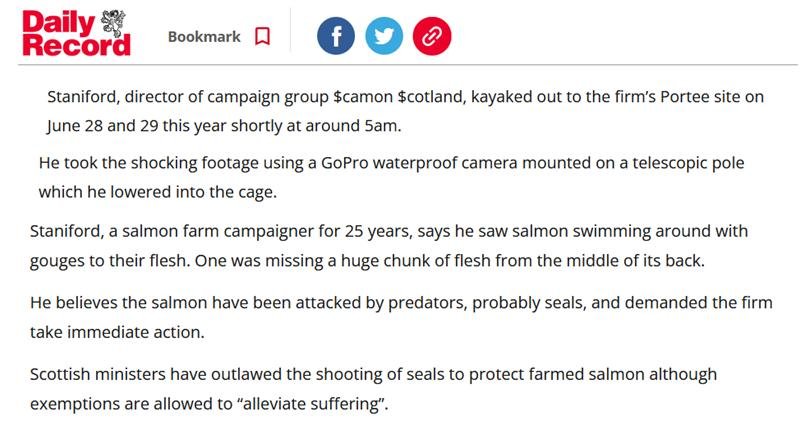Click the words "$camon $cotland" in the first paragraph
The width and height of the screenshot is (811, 436).
[x=400, y=97]
